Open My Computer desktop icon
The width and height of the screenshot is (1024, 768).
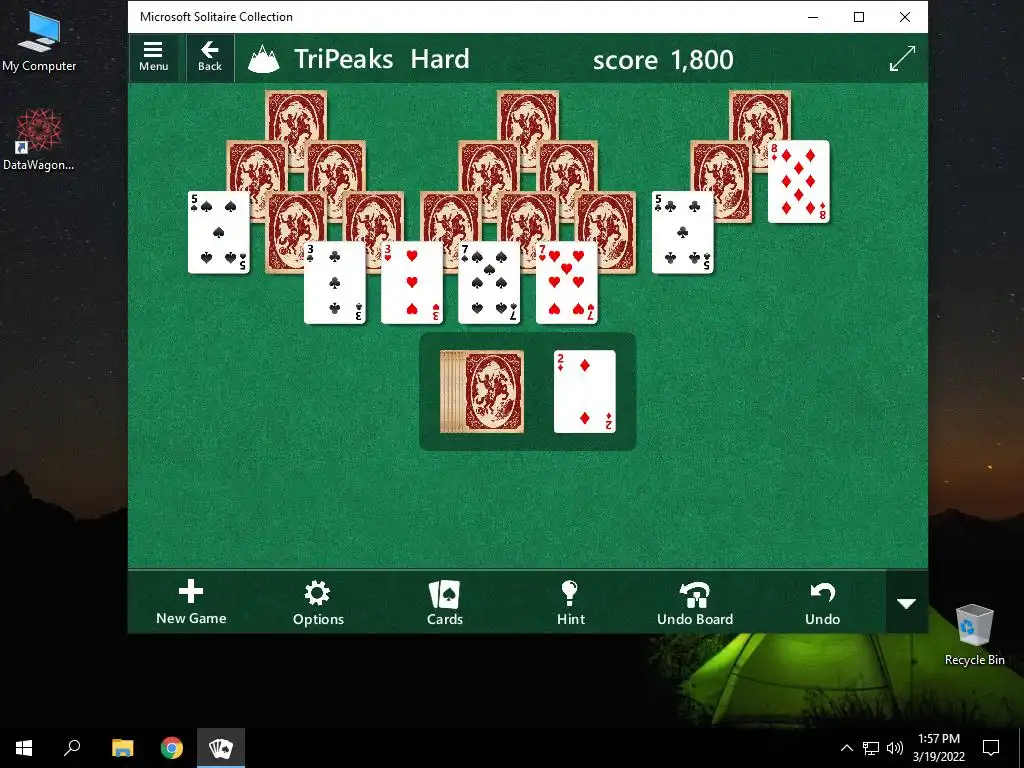pyautogui.click(x=39, y=40)
